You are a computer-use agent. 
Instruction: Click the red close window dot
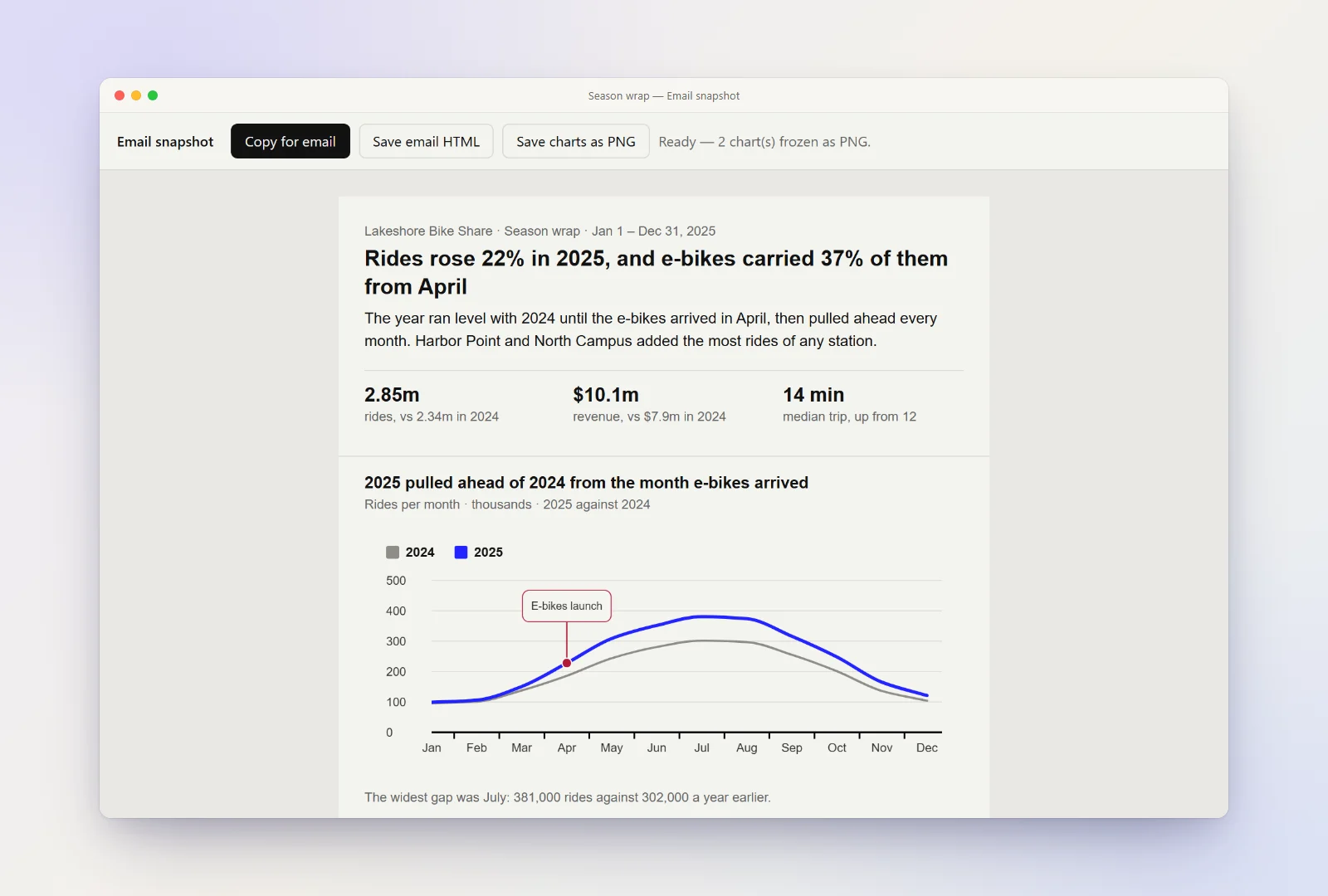120,95
